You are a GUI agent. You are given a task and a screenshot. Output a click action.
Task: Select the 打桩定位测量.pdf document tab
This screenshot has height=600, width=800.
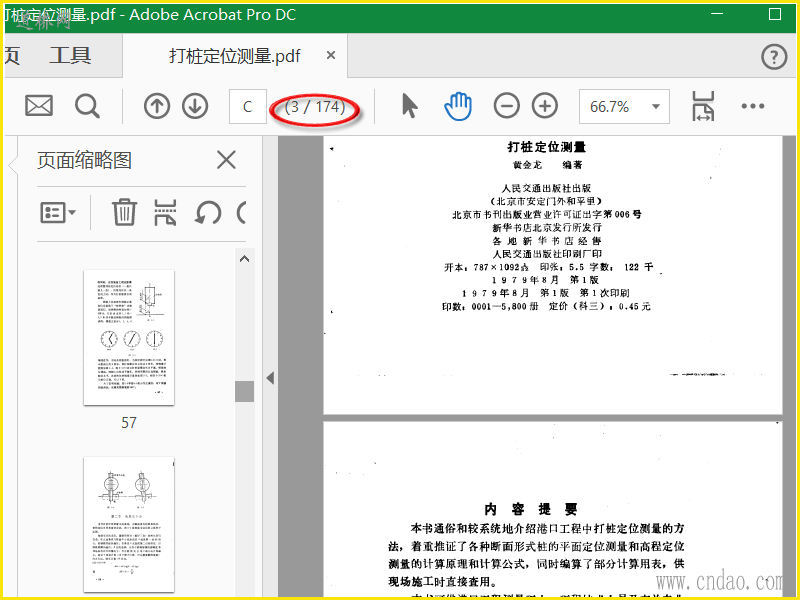pyautogui.click(x=235, y=56)
